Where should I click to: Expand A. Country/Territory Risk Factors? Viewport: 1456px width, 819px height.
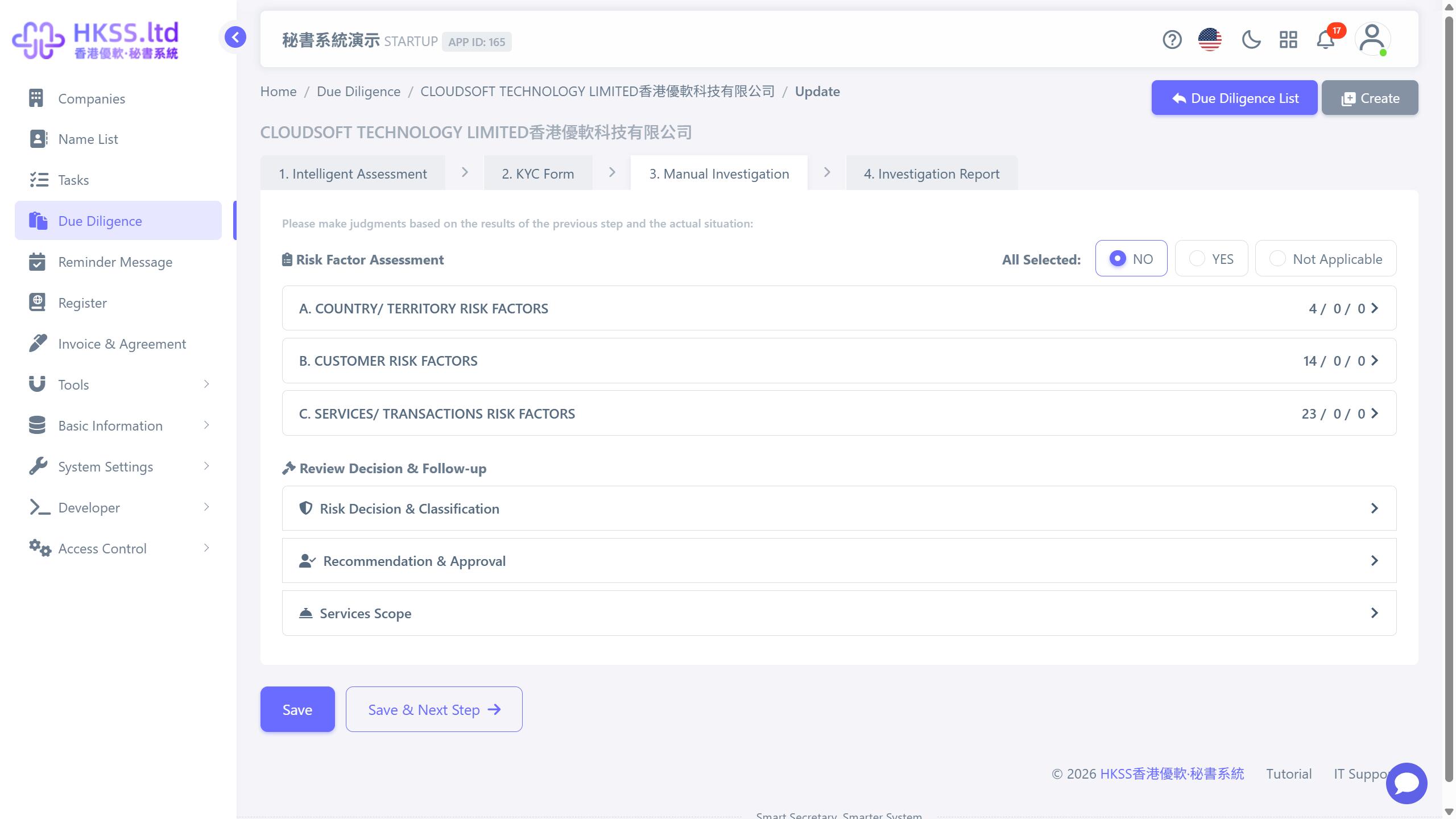pyautogui.click(x=839, y=308)
